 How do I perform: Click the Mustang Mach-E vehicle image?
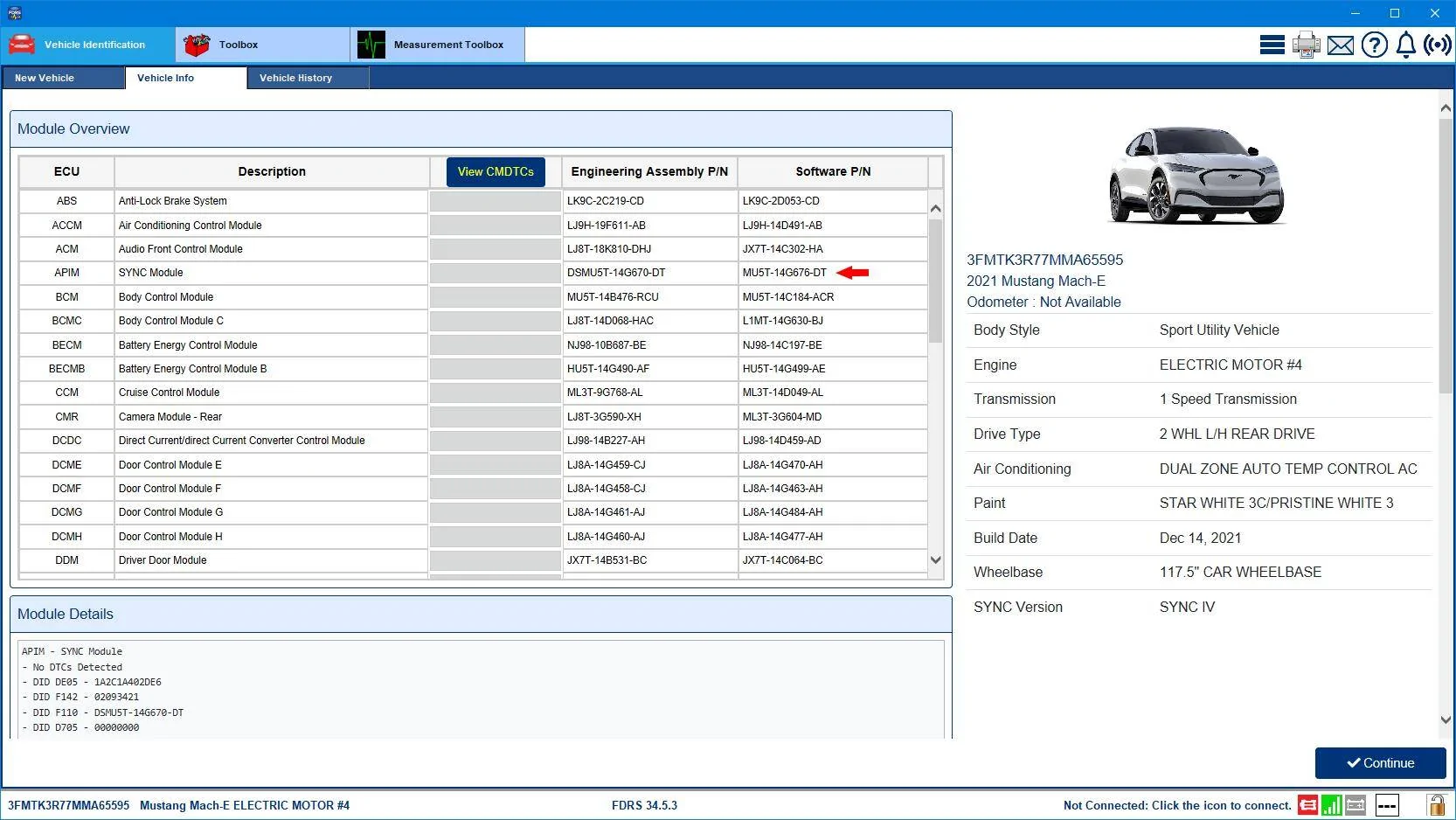pos(1196,176)
